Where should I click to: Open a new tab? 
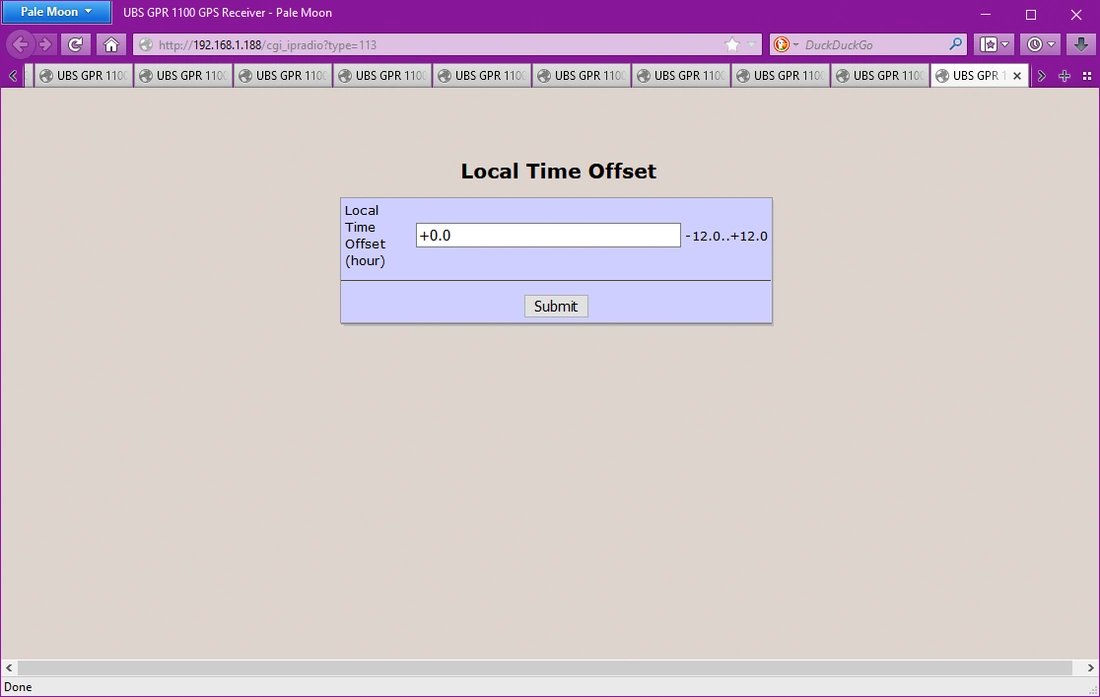pyautogui.click(x=1064, y=76)
